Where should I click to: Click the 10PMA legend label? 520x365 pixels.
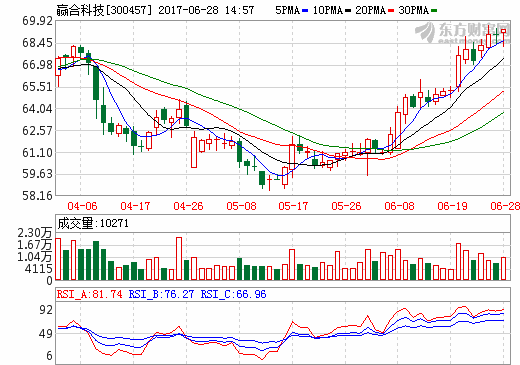point(328,10)
